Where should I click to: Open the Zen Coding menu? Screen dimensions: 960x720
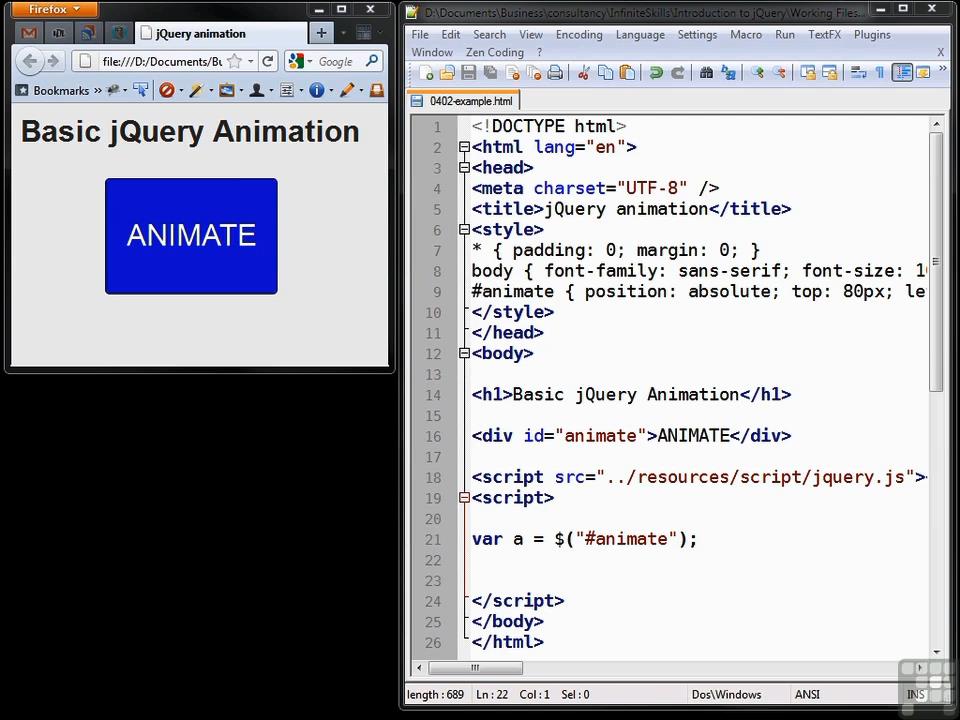(x=495, y=53)
